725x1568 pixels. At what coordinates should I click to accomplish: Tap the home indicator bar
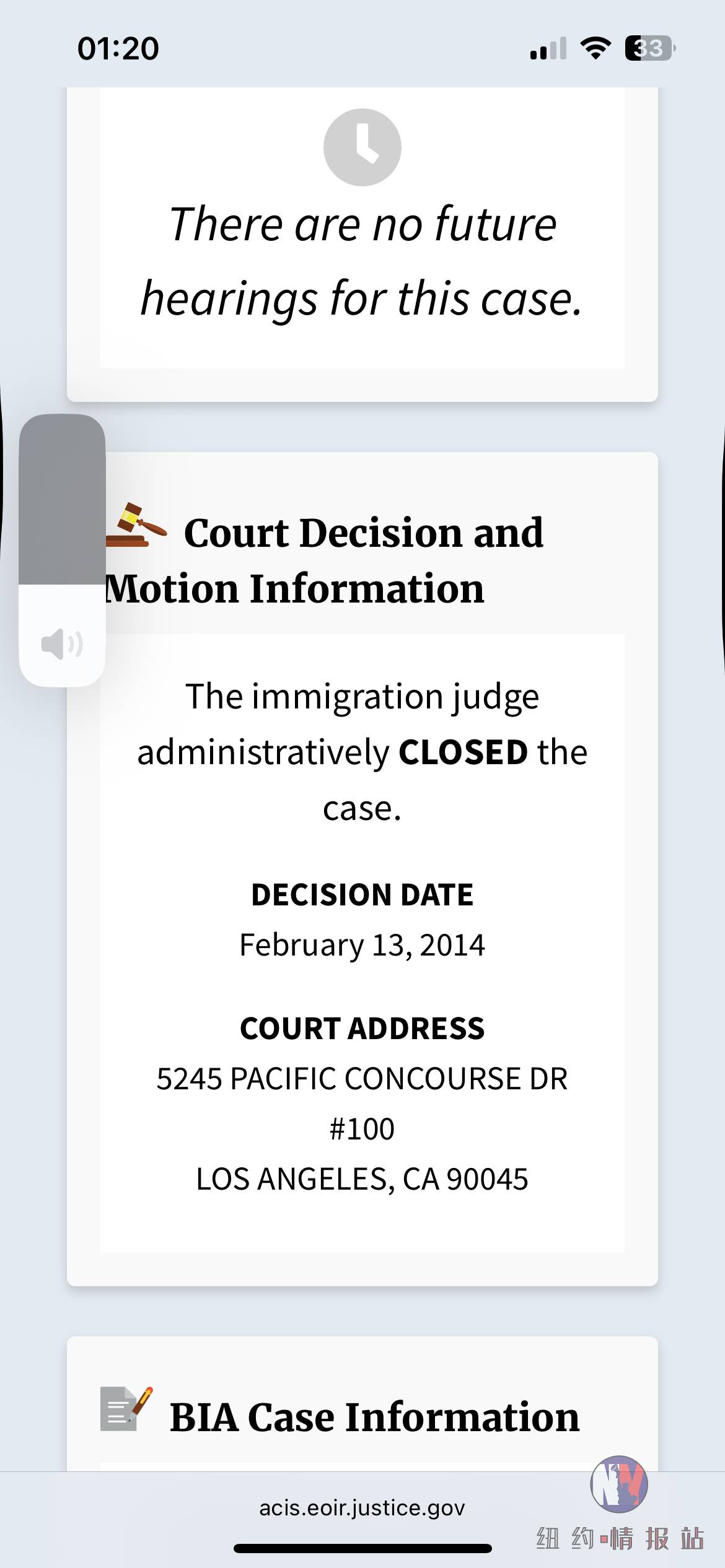[362, 1548]
